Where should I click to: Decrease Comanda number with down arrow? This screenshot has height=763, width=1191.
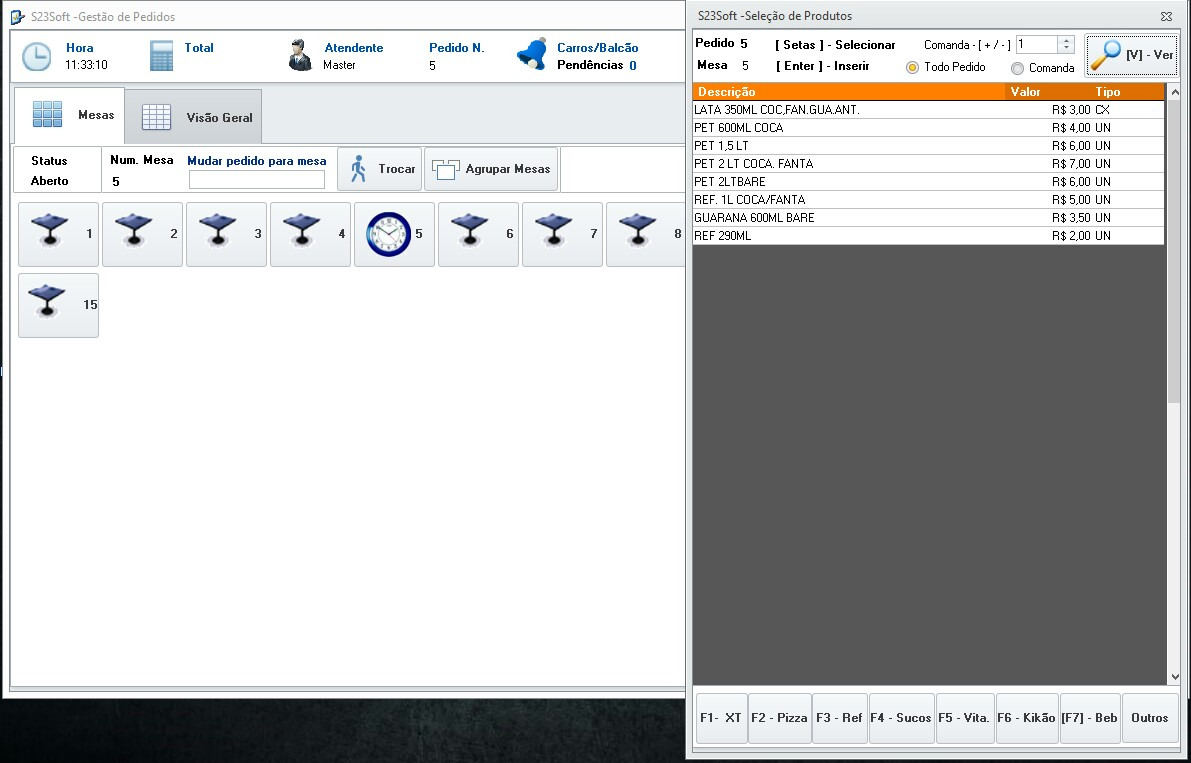(x=1065, y=48)
